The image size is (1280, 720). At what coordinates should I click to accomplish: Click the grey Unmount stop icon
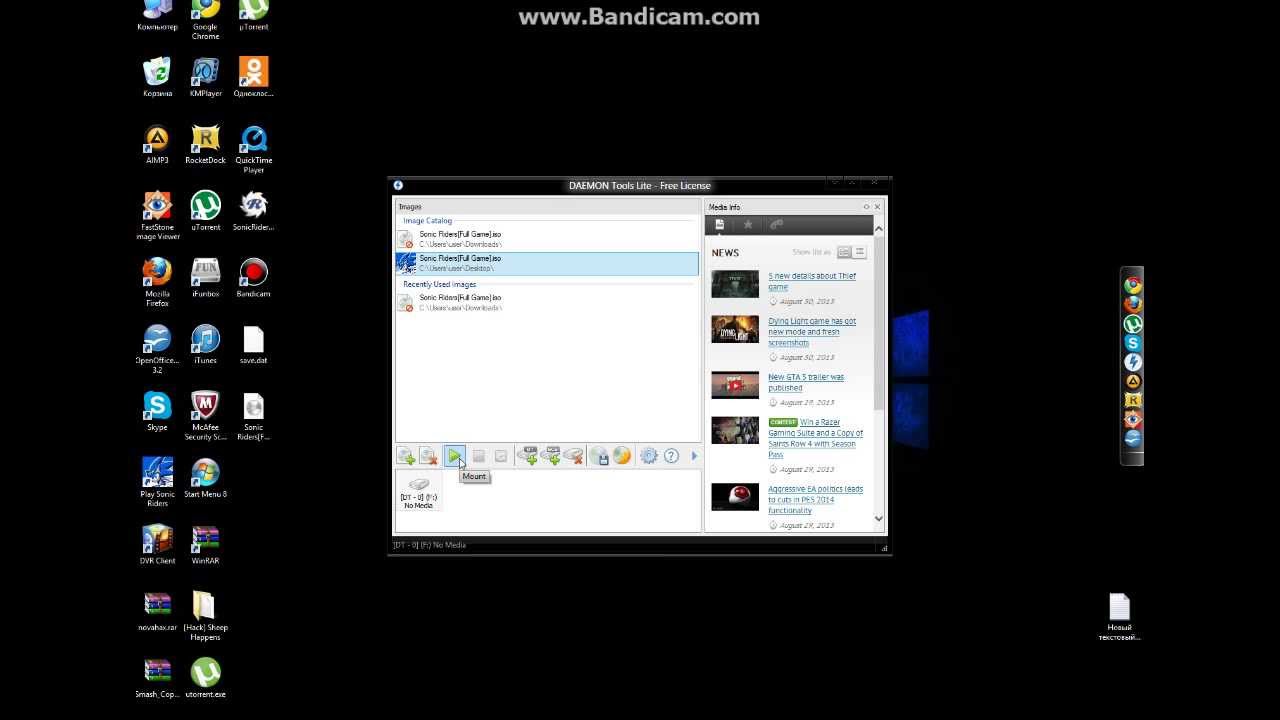(x=478, y=456)
